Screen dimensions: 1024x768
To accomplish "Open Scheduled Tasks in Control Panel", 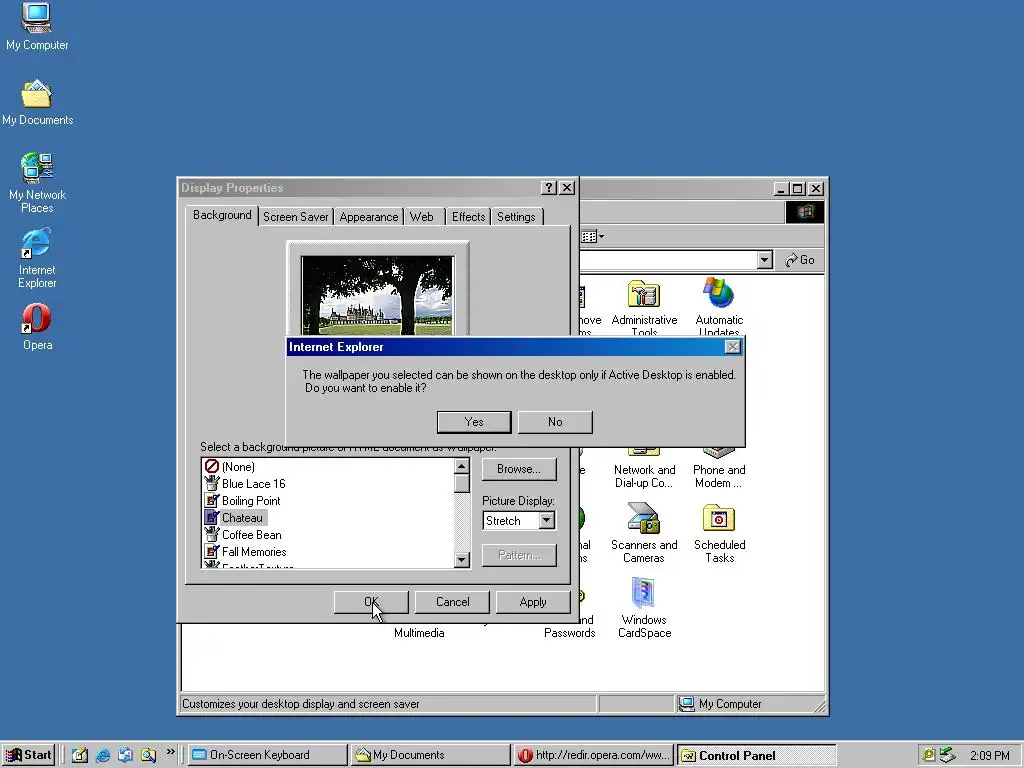I will [x=719, y=532].
